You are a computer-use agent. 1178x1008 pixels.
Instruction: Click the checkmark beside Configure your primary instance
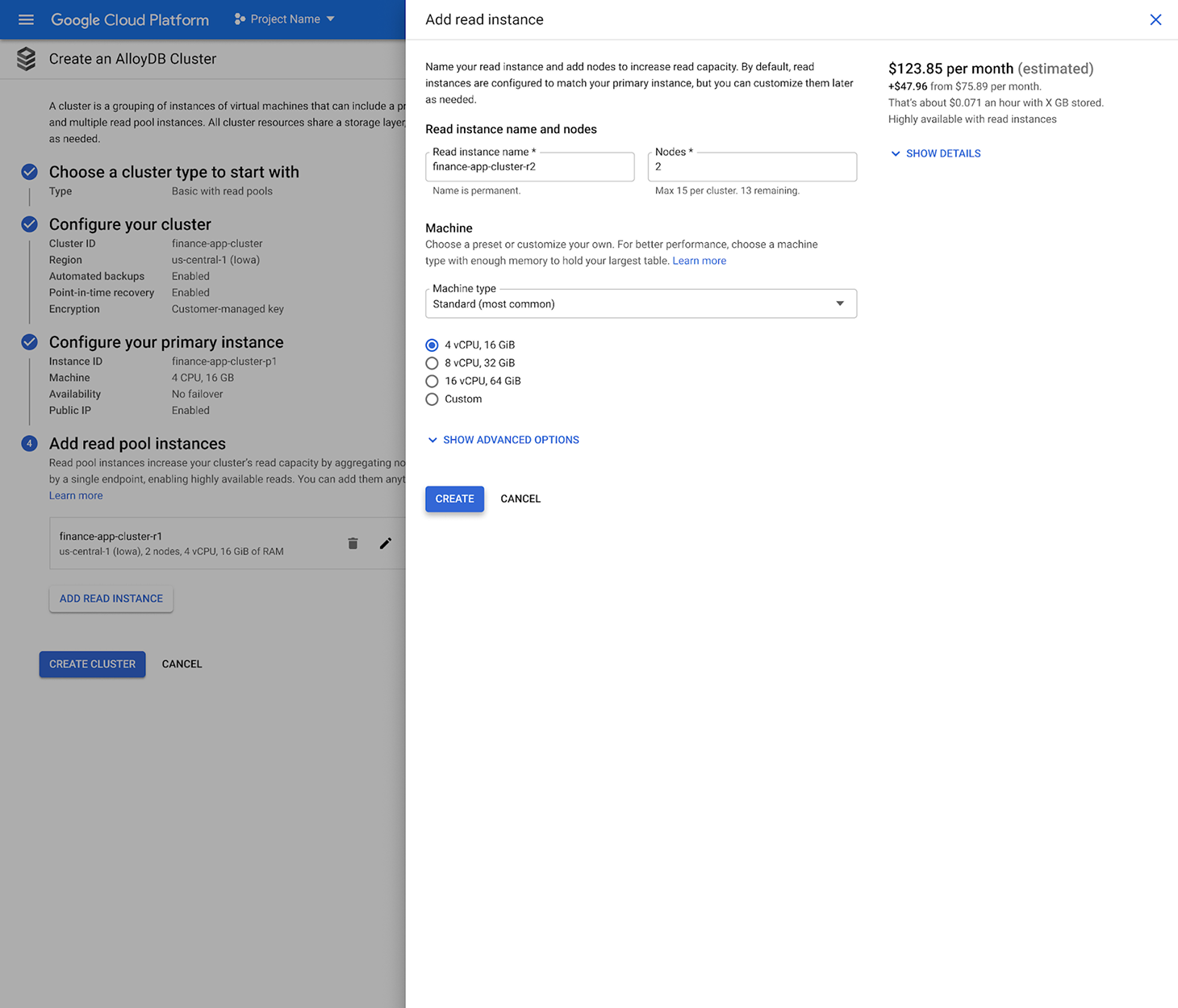click(x=29, y=342)
